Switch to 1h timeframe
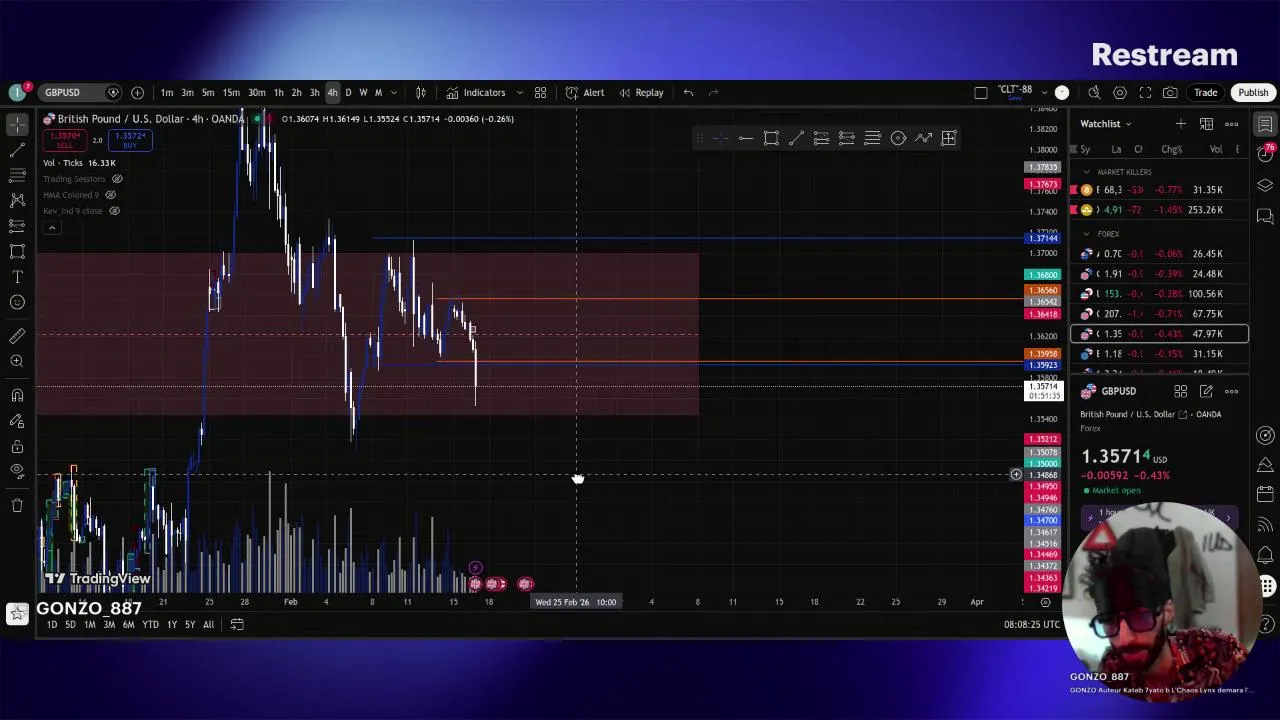This screenshot has height=720, width=1280. (x=278, y=92)
